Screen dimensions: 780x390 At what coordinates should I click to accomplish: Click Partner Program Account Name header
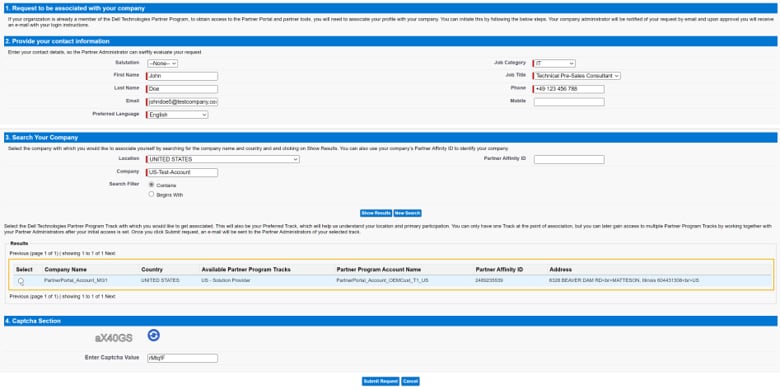[379, 270]
